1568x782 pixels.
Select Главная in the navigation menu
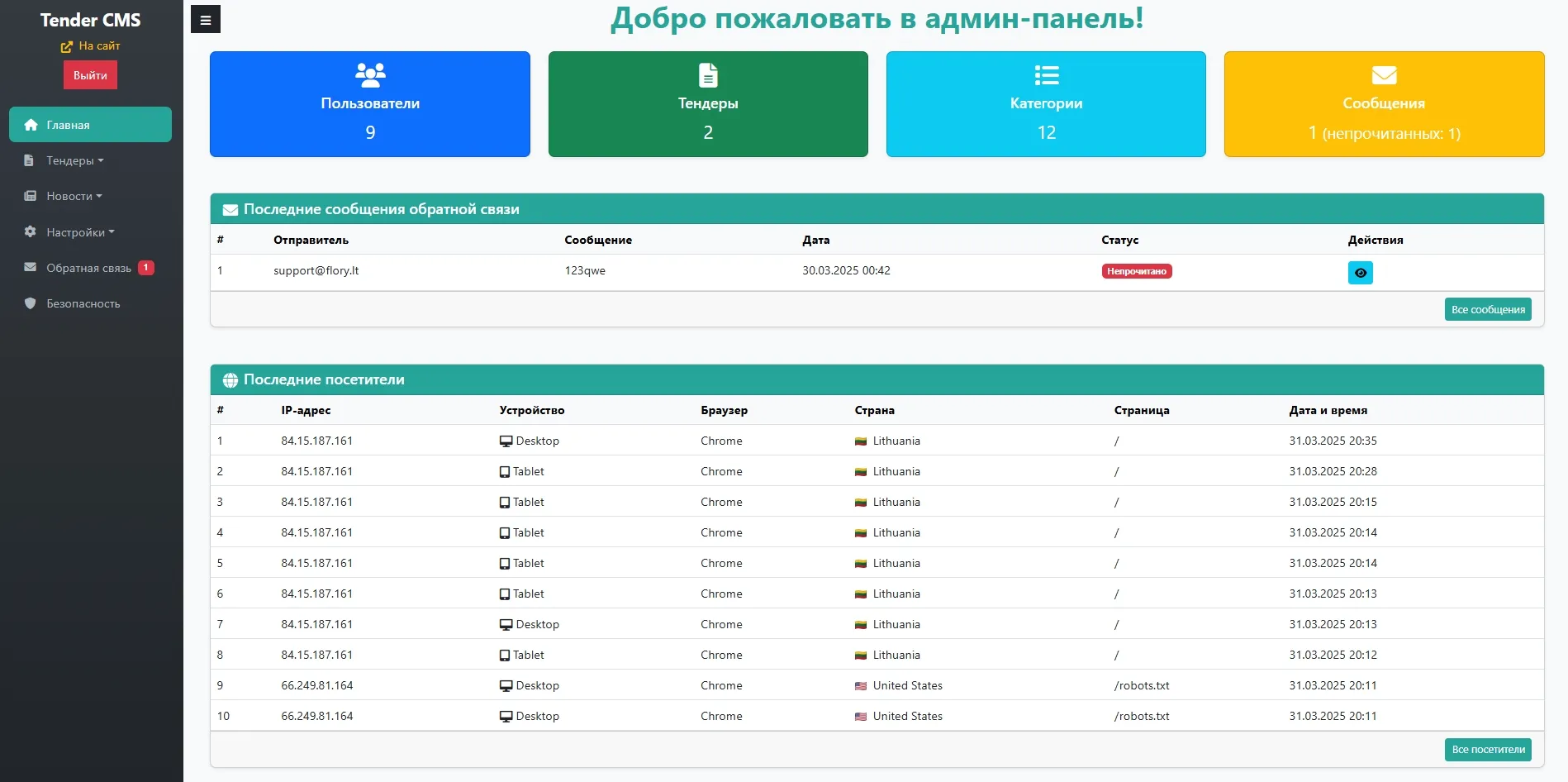[x=67, y=124]
